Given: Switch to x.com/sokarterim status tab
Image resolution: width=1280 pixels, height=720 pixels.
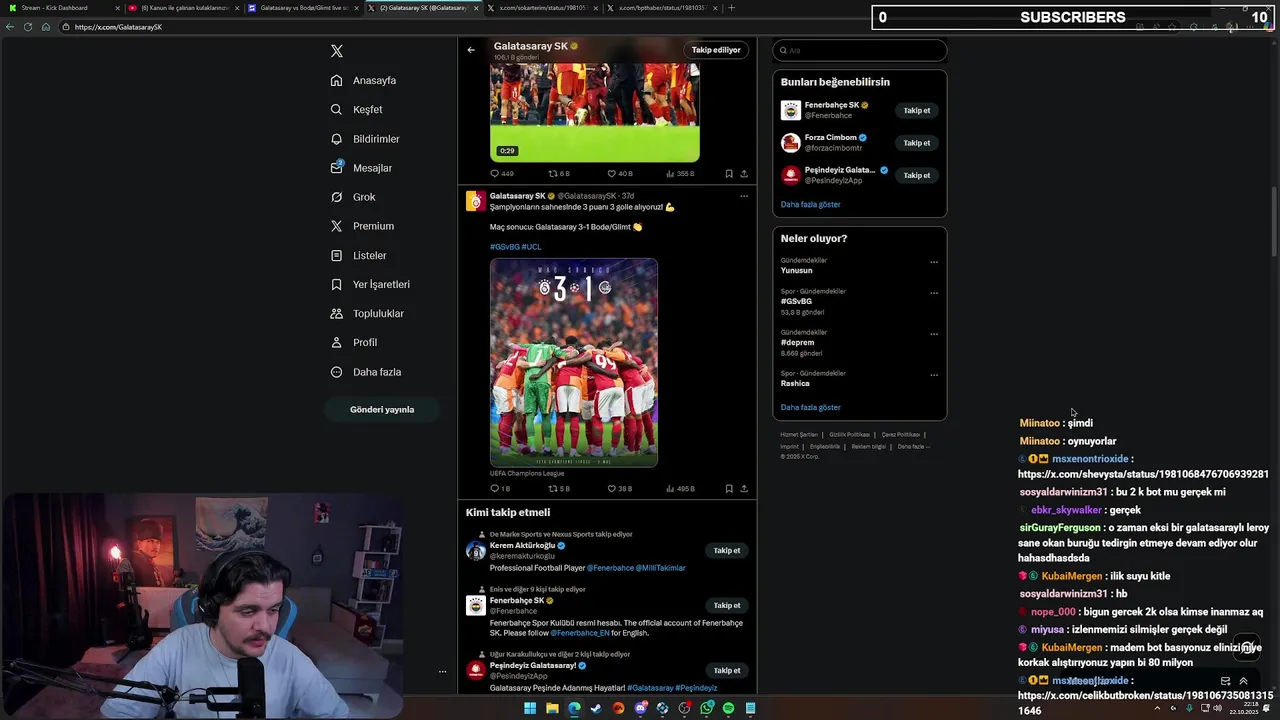Looking at the screenshot, I should (x=543, y=8).
